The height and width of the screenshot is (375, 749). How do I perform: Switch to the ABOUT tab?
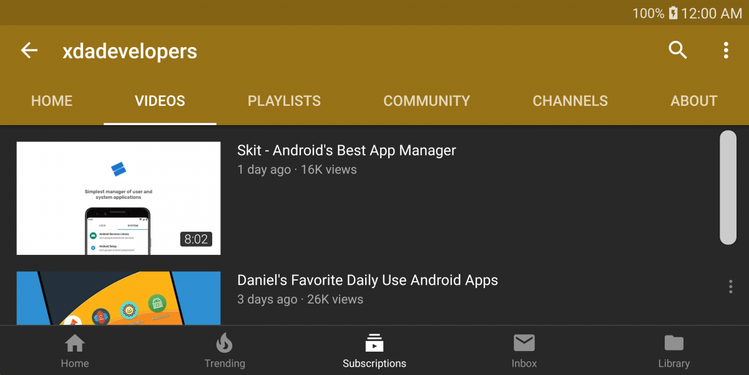click(x=694, y=101)
